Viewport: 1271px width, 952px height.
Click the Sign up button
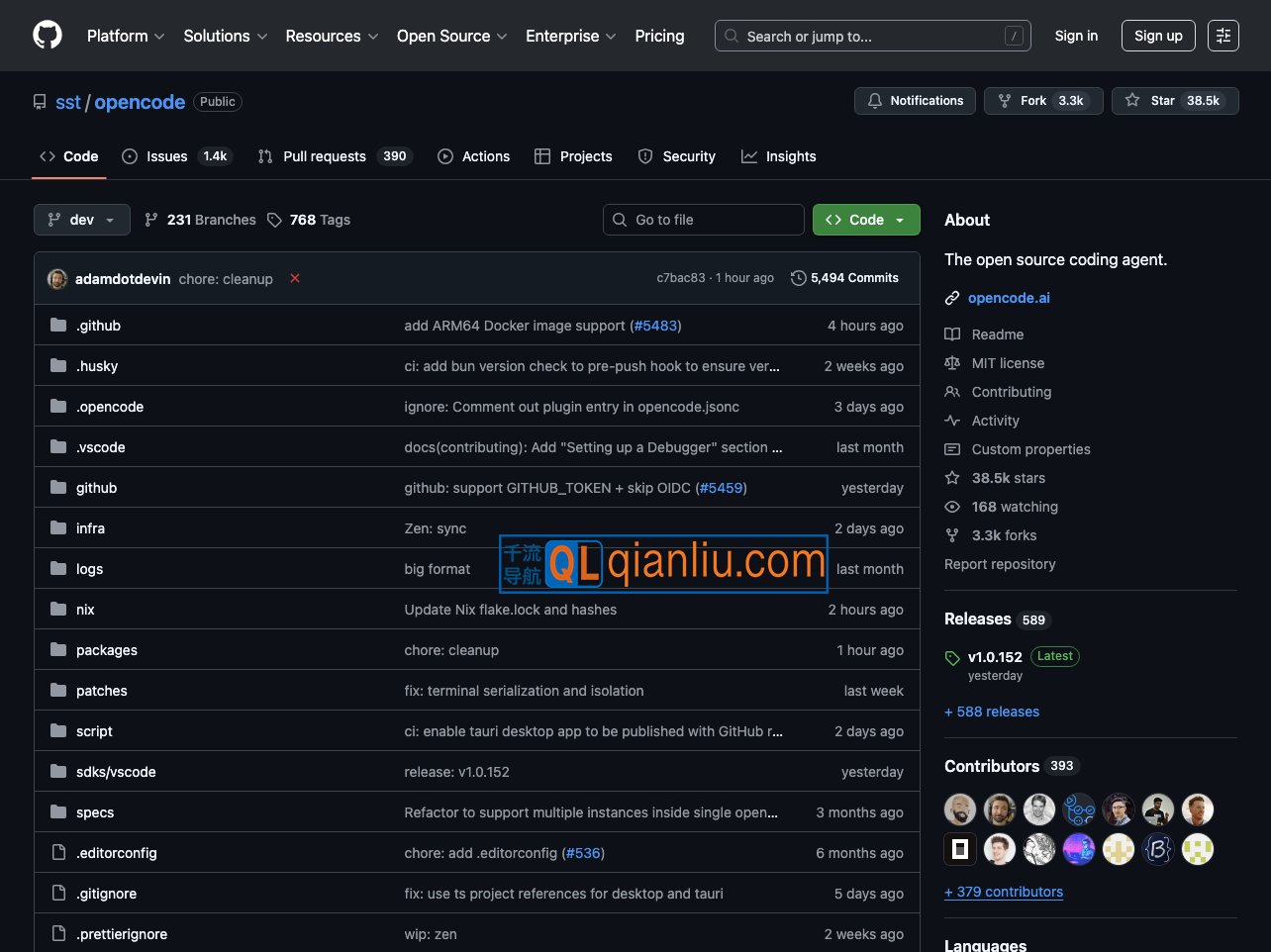click(x=1158, y=36)
